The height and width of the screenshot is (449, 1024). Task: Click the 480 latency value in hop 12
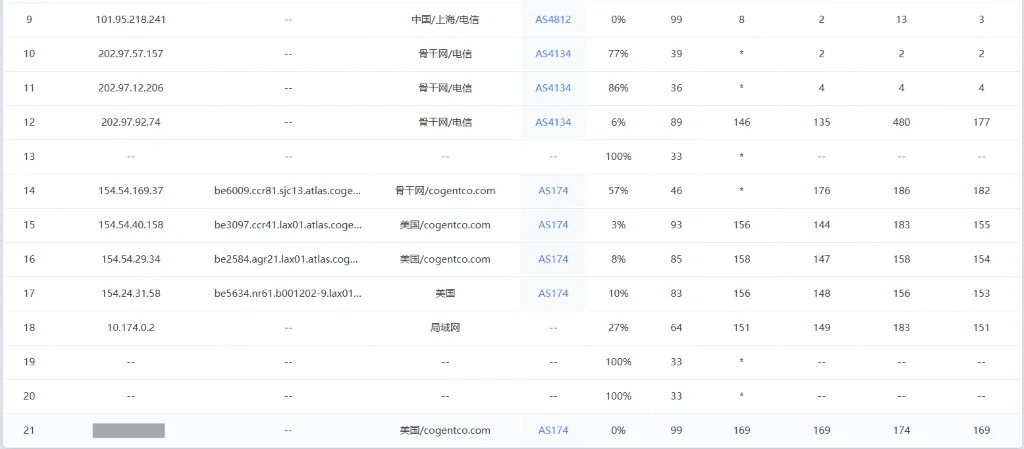point(901,122)
